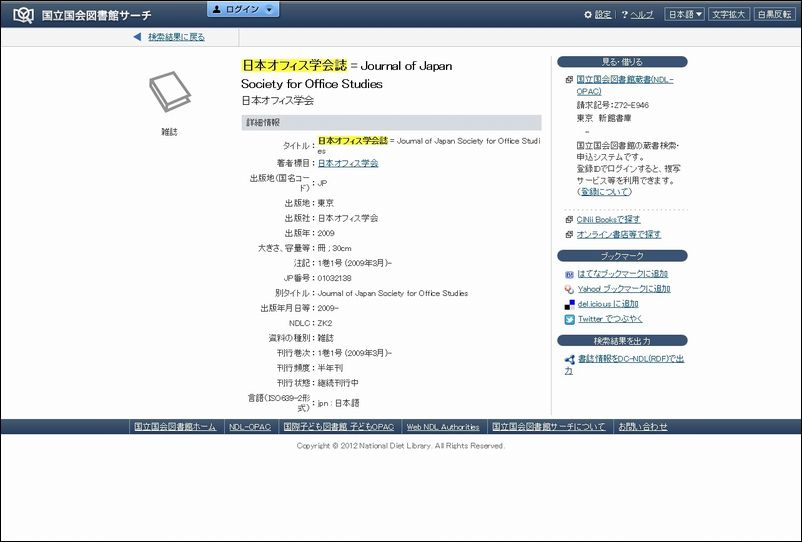Click the help question mark icon
The image size is (802, 542).
[x=625, y=15]
